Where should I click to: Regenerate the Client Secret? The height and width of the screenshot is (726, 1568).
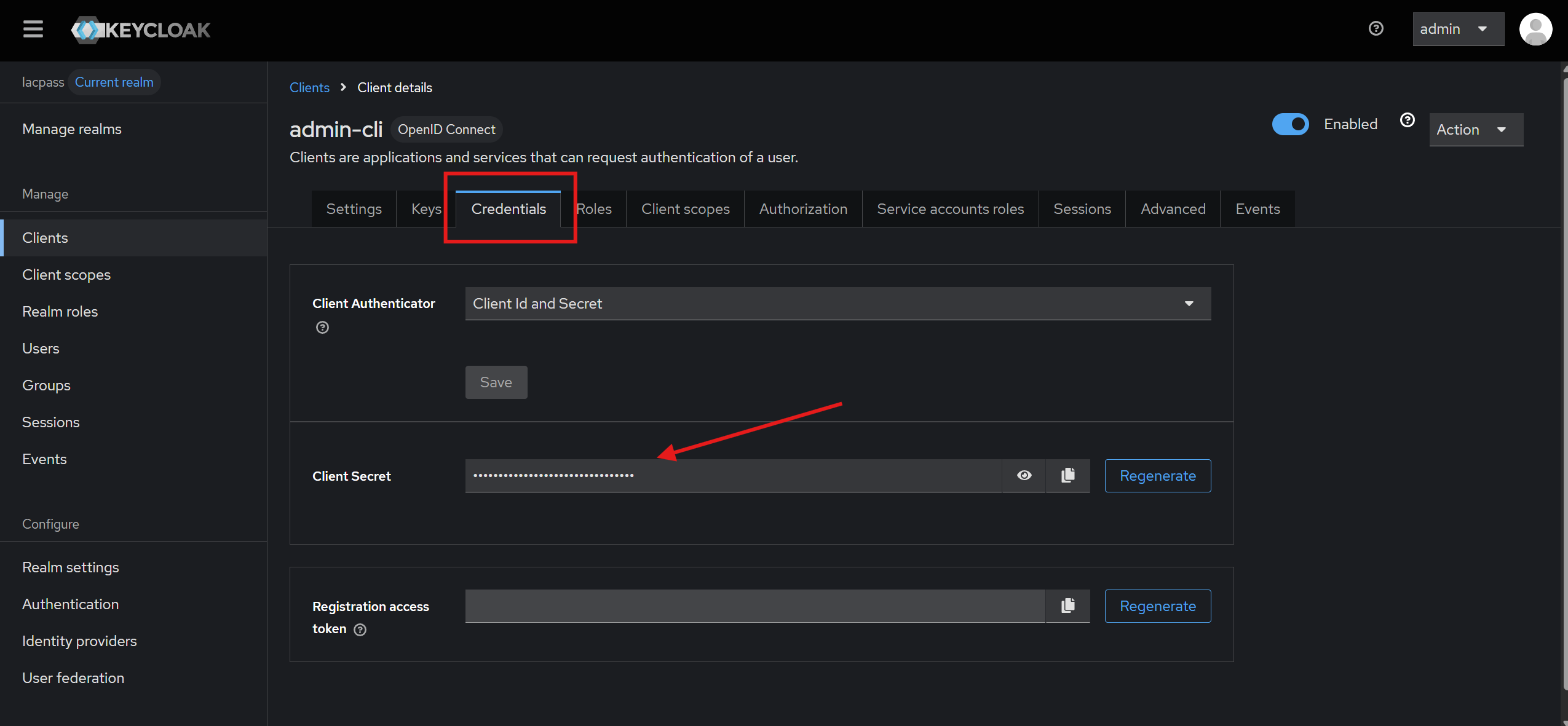[x=1158, y=476]
